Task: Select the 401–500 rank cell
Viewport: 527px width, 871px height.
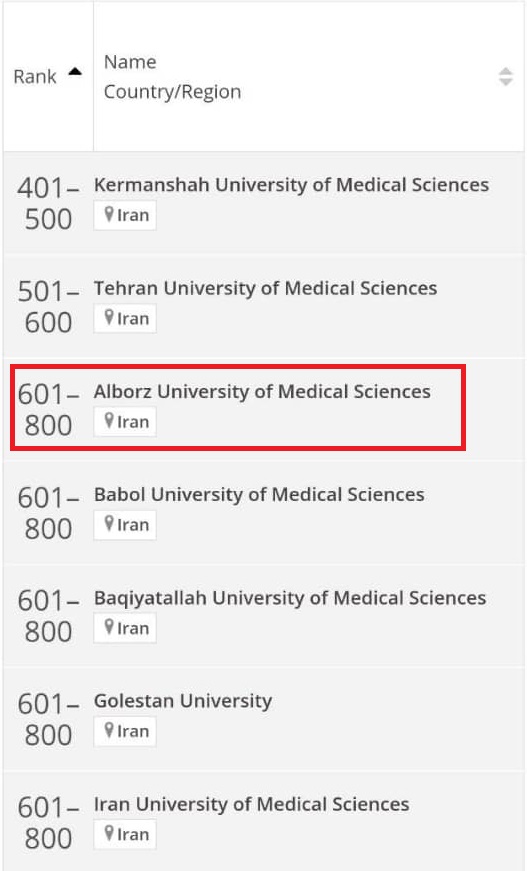Action: pyautogui.click(x=48, y=203)
